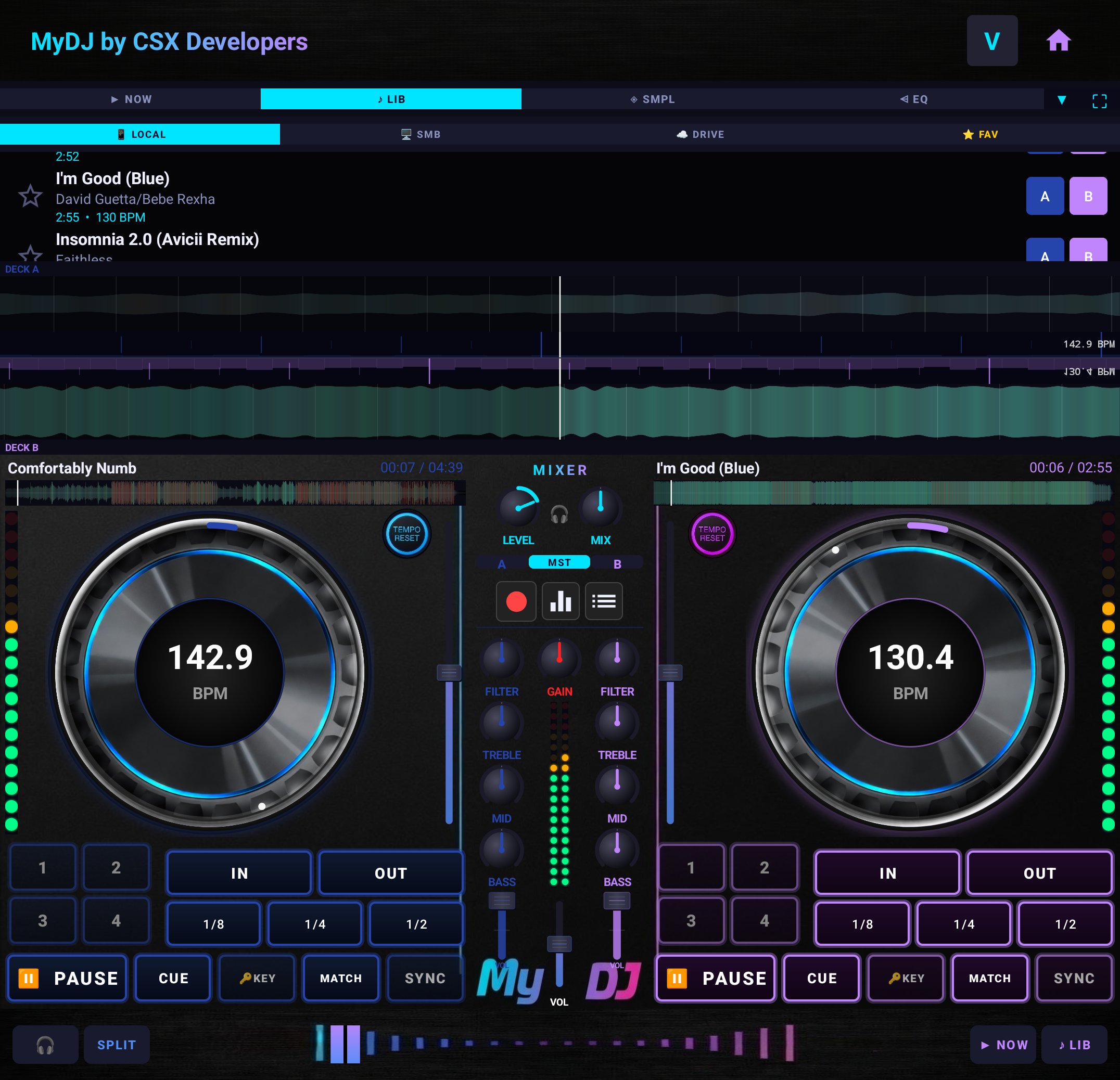Select MST cue source
The height and width of the screenshot is (1080, 1120).
(559, 562)
